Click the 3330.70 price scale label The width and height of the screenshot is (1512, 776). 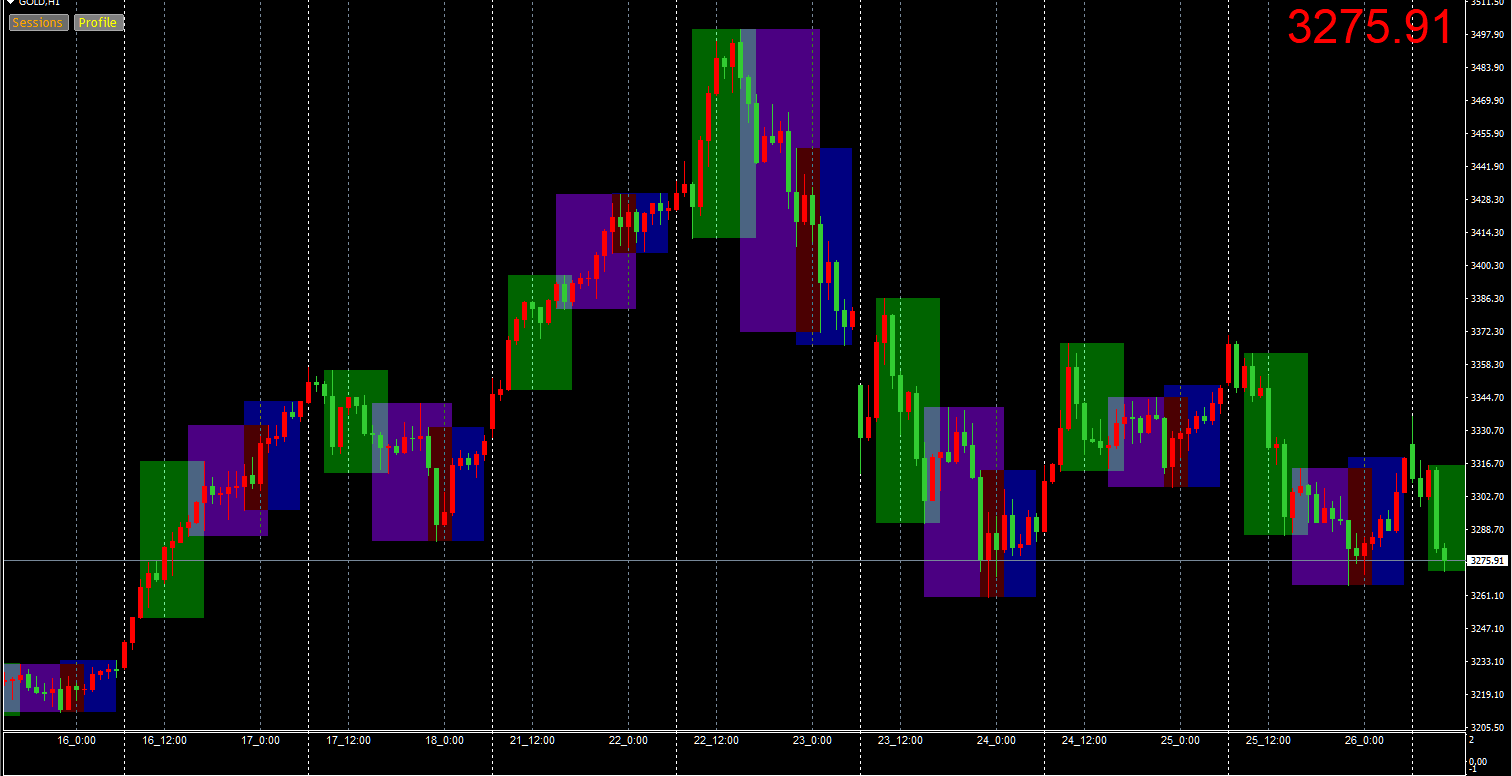tap(1489, 431)
